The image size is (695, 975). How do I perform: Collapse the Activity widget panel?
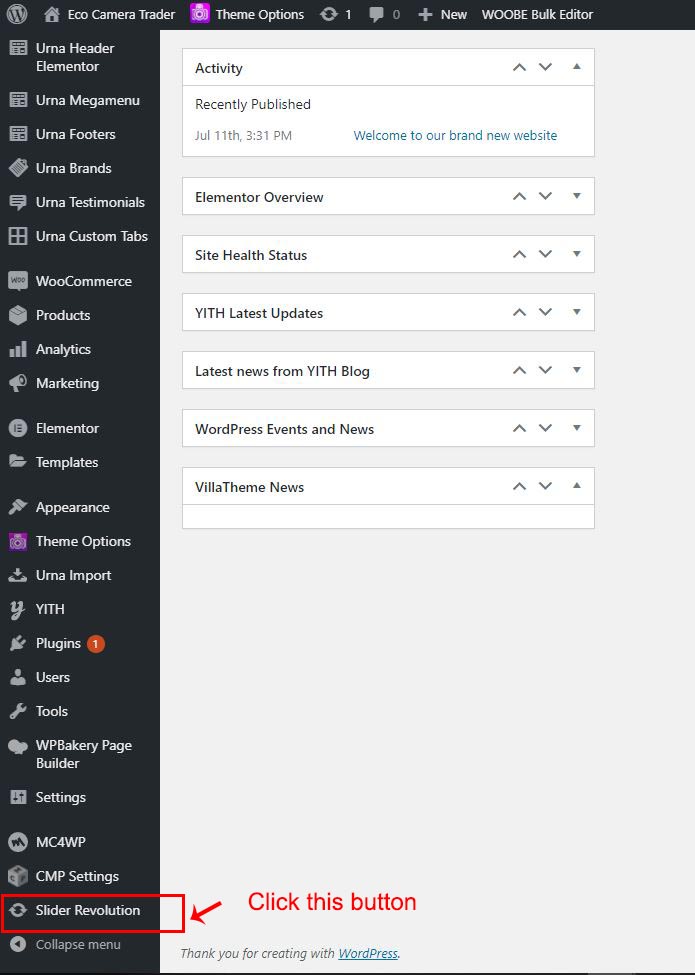(x=576, y=67)
